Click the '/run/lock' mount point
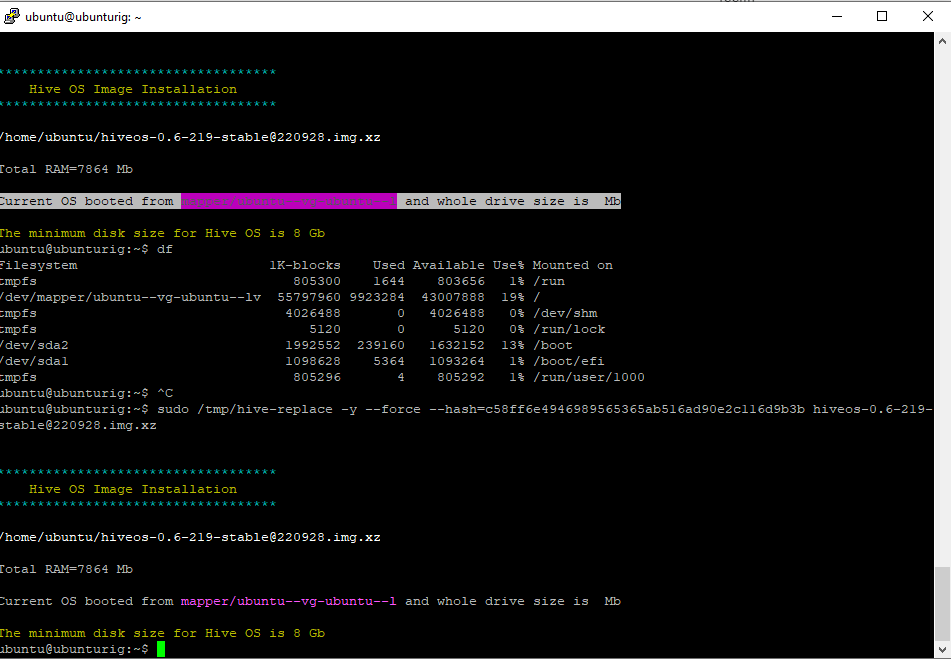The image size is (951, 659). (569, 329)
